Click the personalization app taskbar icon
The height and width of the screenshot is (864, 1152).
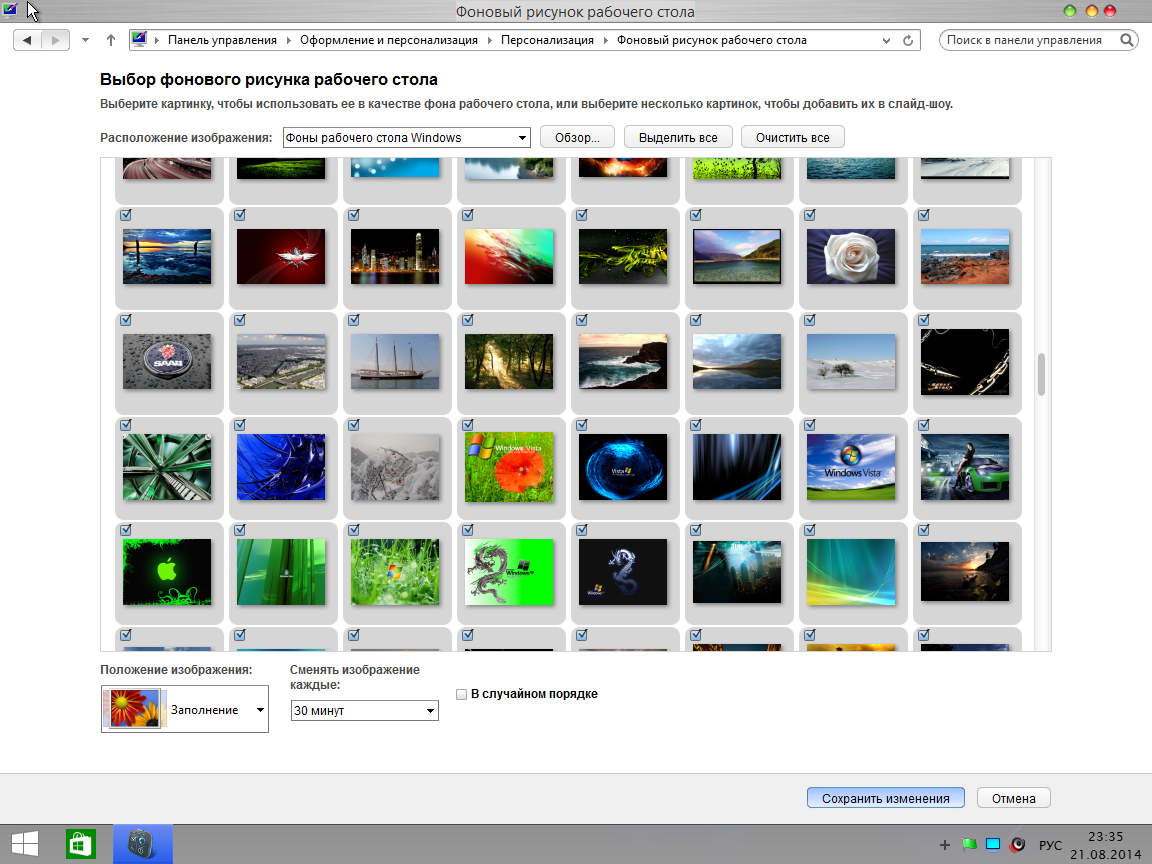point(143,844)
